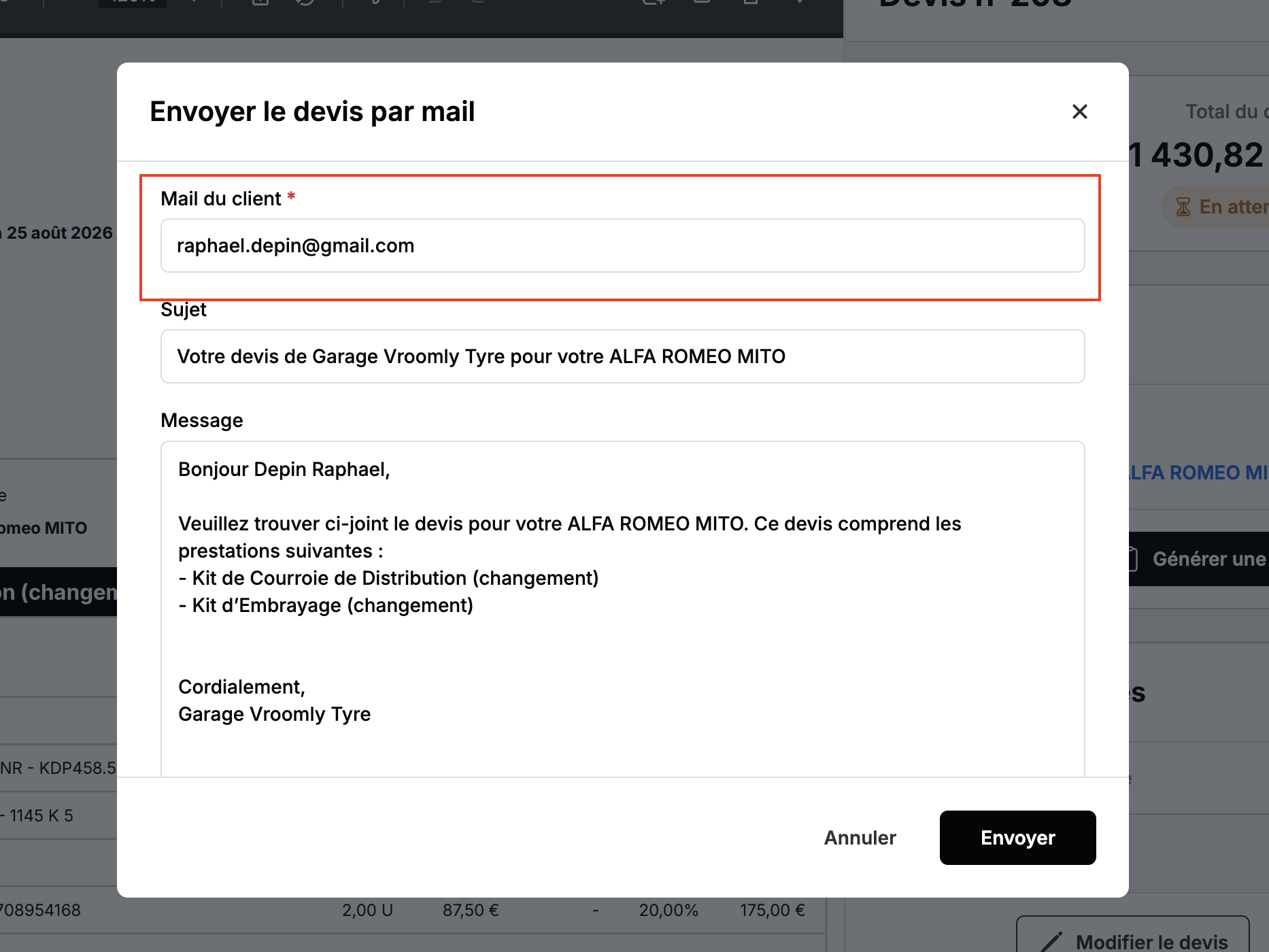Cancel with the Annuler button
The image size is (1269, 952).
[860, 838]
